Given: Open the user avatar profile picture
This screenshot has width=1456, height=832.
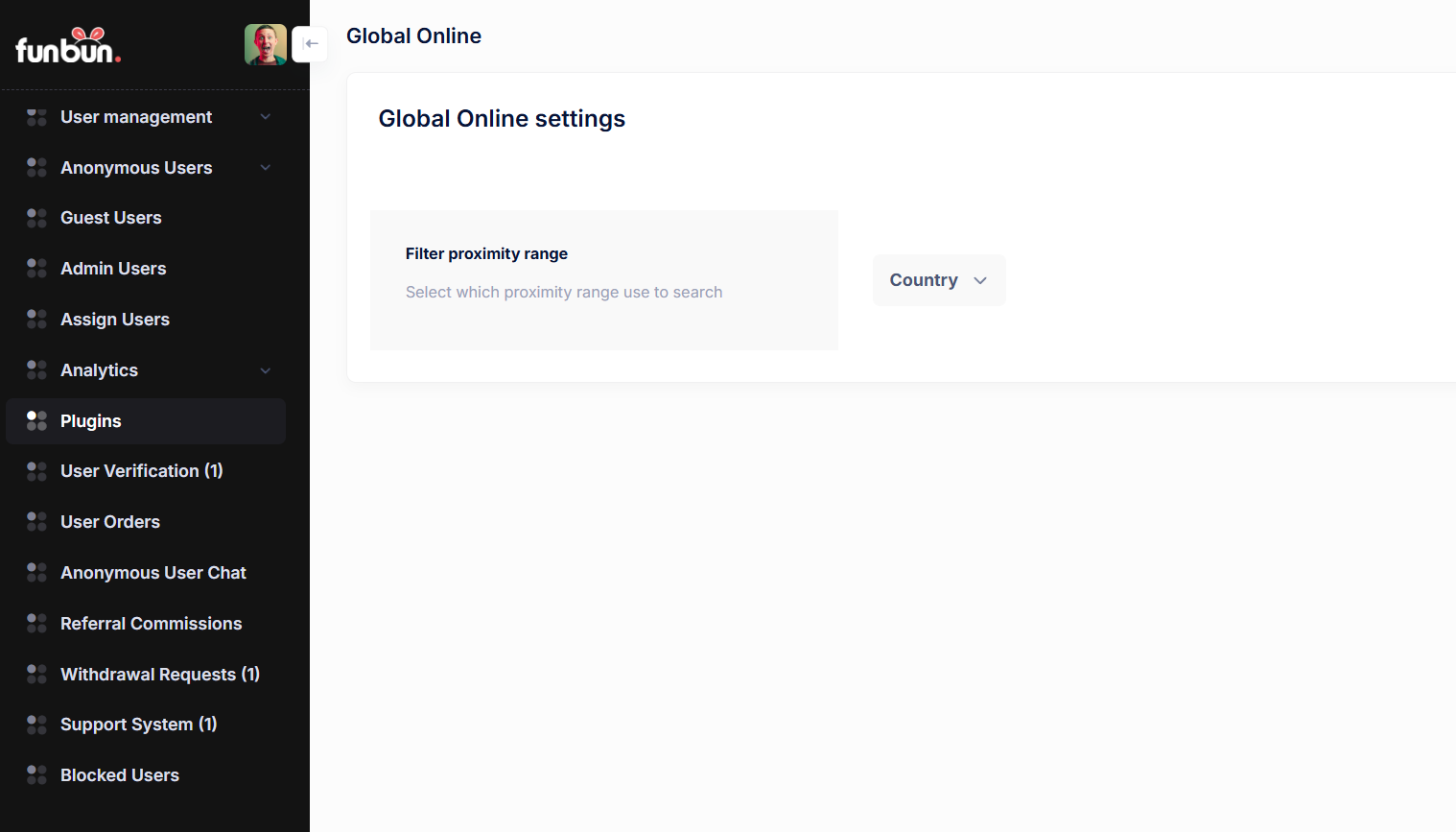Looking at the screenshot, I should pos(266,44).
